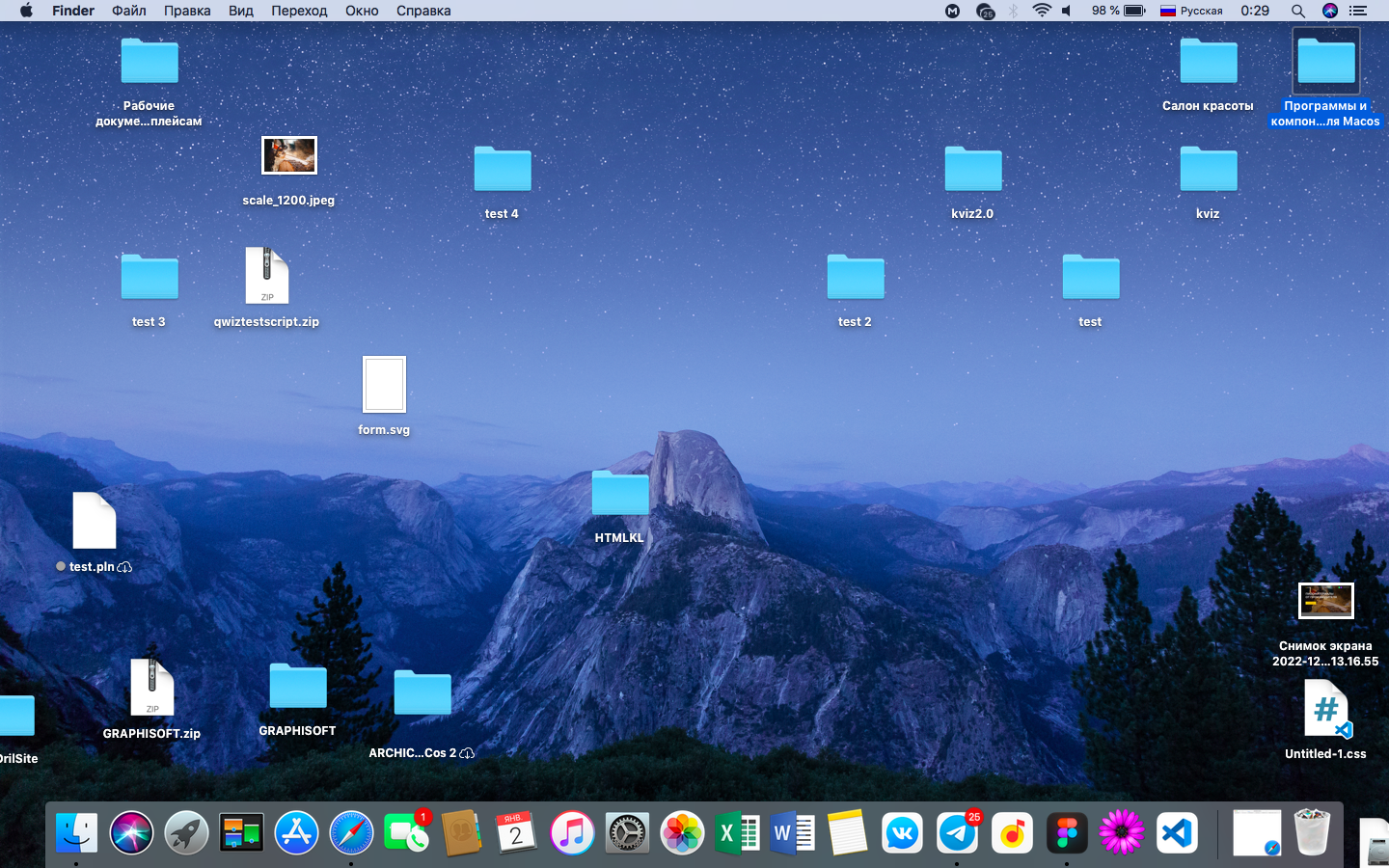Open Safari from the dock

[351, 833]
